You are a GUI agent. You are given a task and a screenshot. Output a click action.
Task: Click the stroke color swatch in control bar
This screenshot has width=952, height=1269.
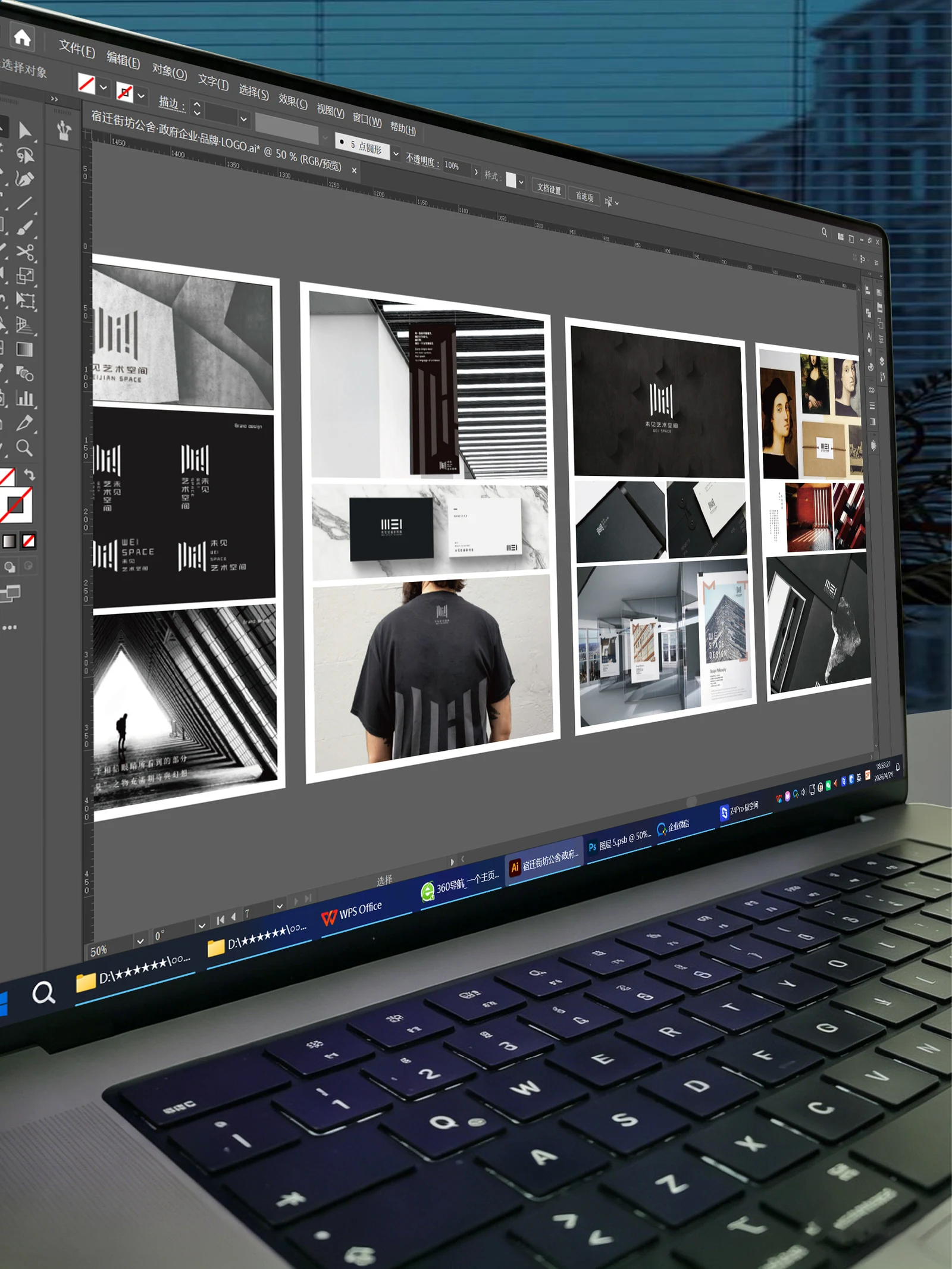pyautogui.click(x=124, y=92)
